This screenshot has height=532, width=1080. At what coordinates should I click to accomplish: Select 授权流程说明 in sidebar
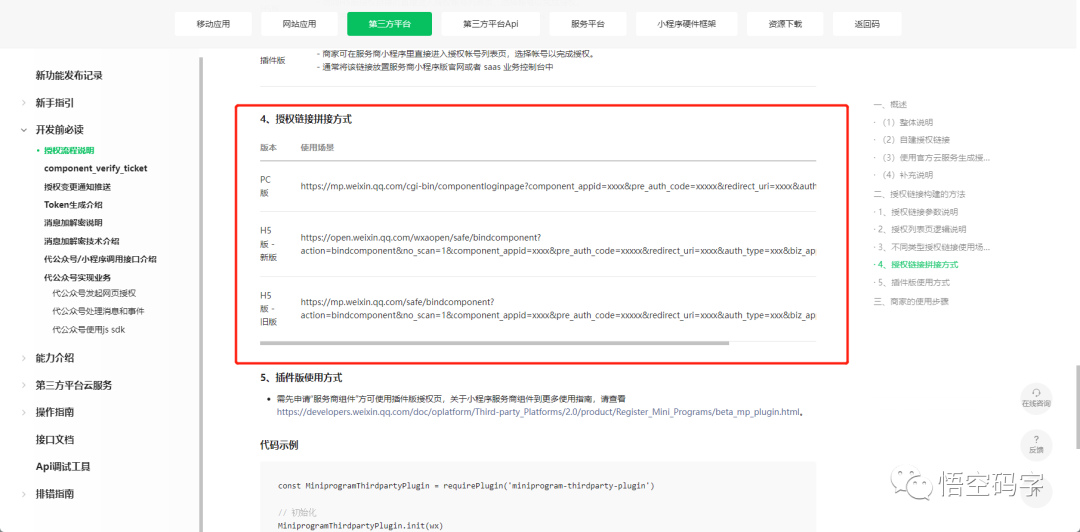coord(69,150)
